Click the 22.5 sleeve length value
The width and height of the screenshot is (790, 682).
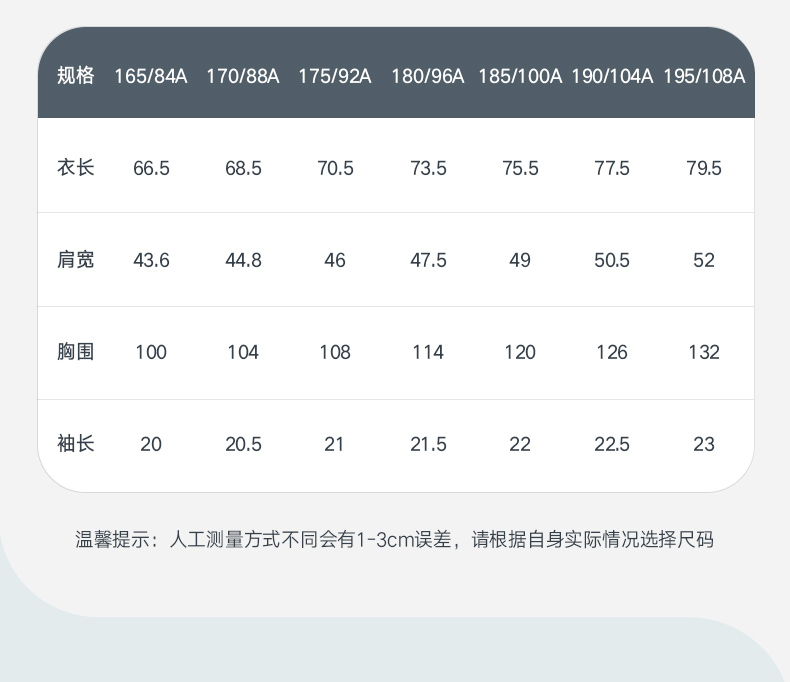pos(612,444)
